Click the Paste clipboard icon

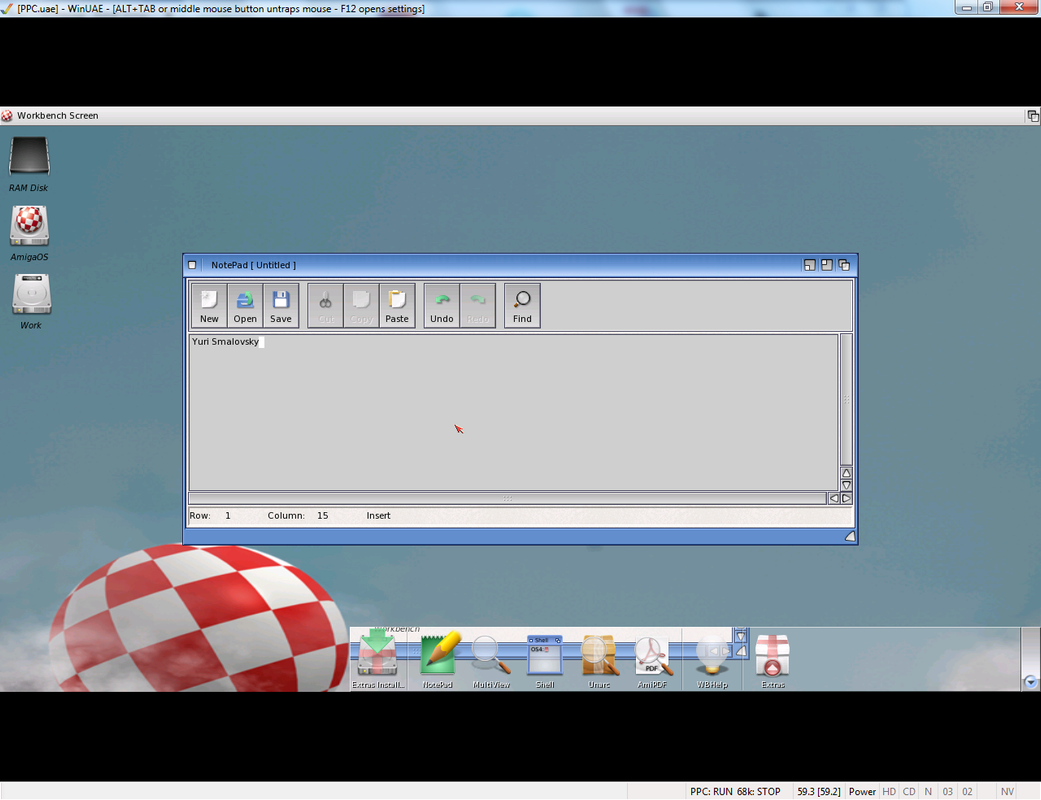[397, 305]
